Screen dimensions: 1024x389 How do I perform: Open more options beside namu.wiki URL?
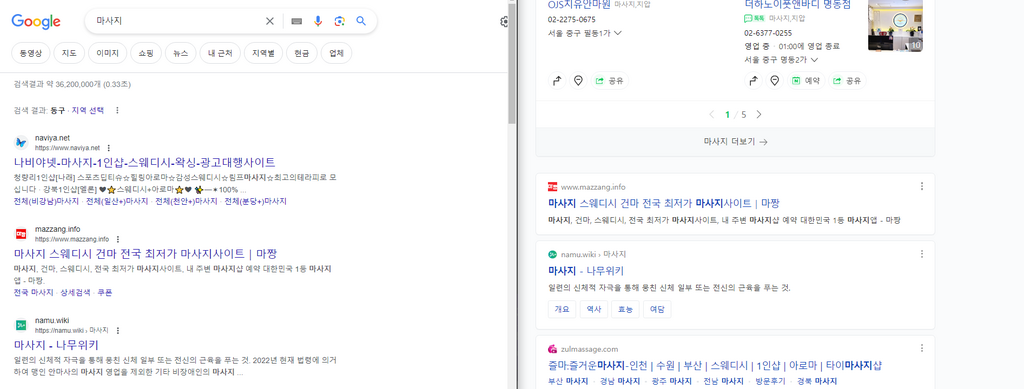tap(118, 331)
